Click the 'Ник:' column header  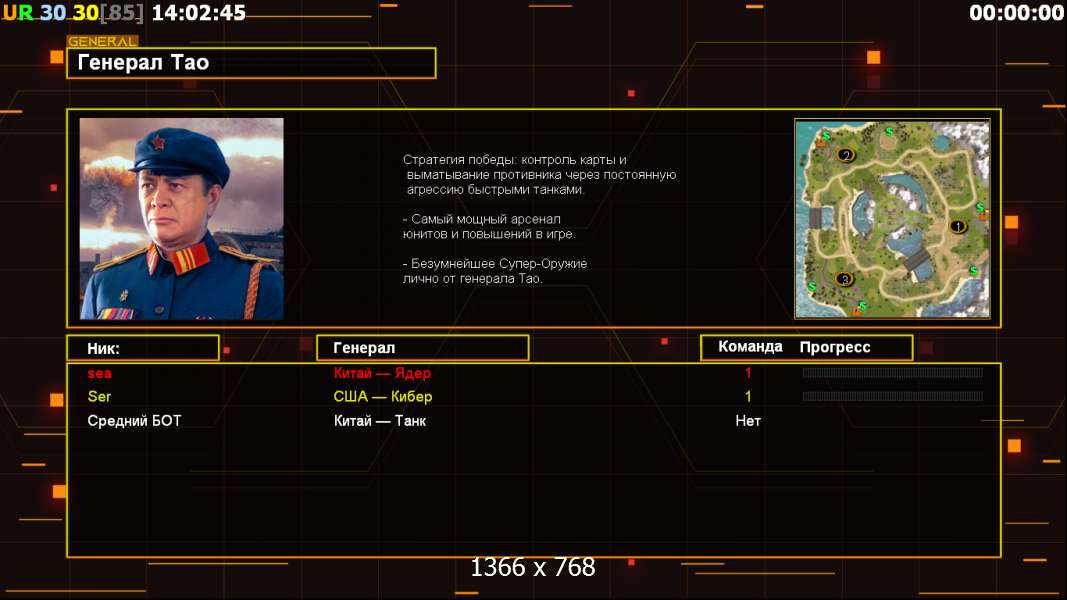[143, 348]
